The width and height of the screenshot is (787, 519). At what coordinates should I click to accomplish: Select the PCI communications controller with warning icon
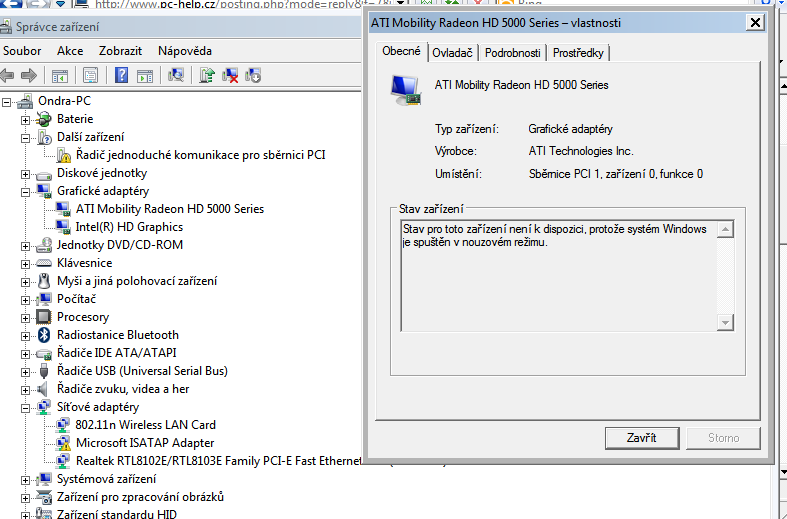(x=200, y=155)
